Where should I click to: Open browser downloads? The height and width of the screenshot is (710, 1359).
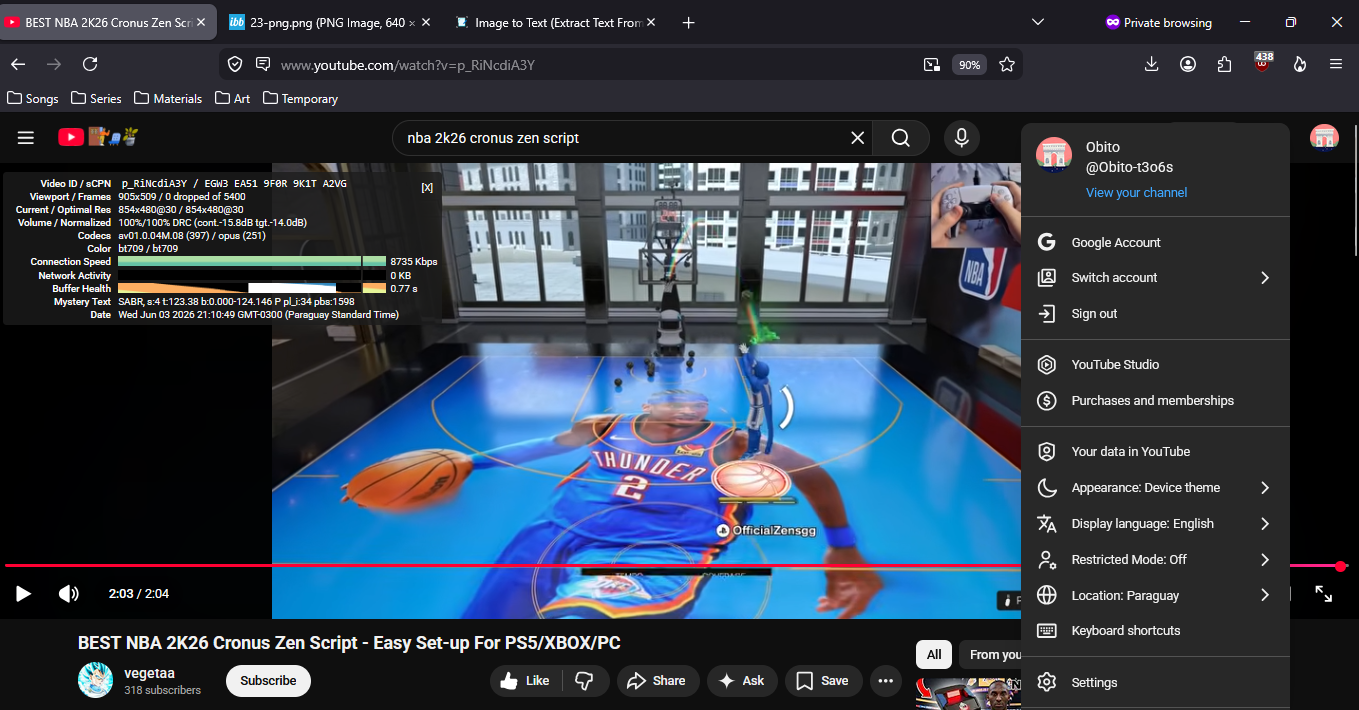tap(1151, 64)
